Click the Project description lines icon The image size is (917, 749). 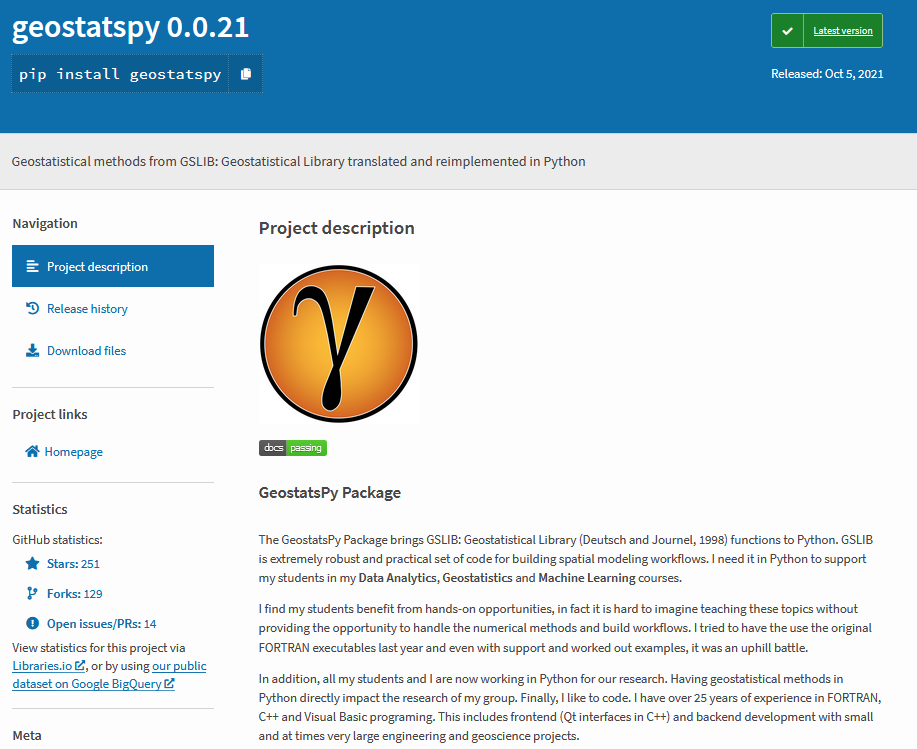point(32,266)
